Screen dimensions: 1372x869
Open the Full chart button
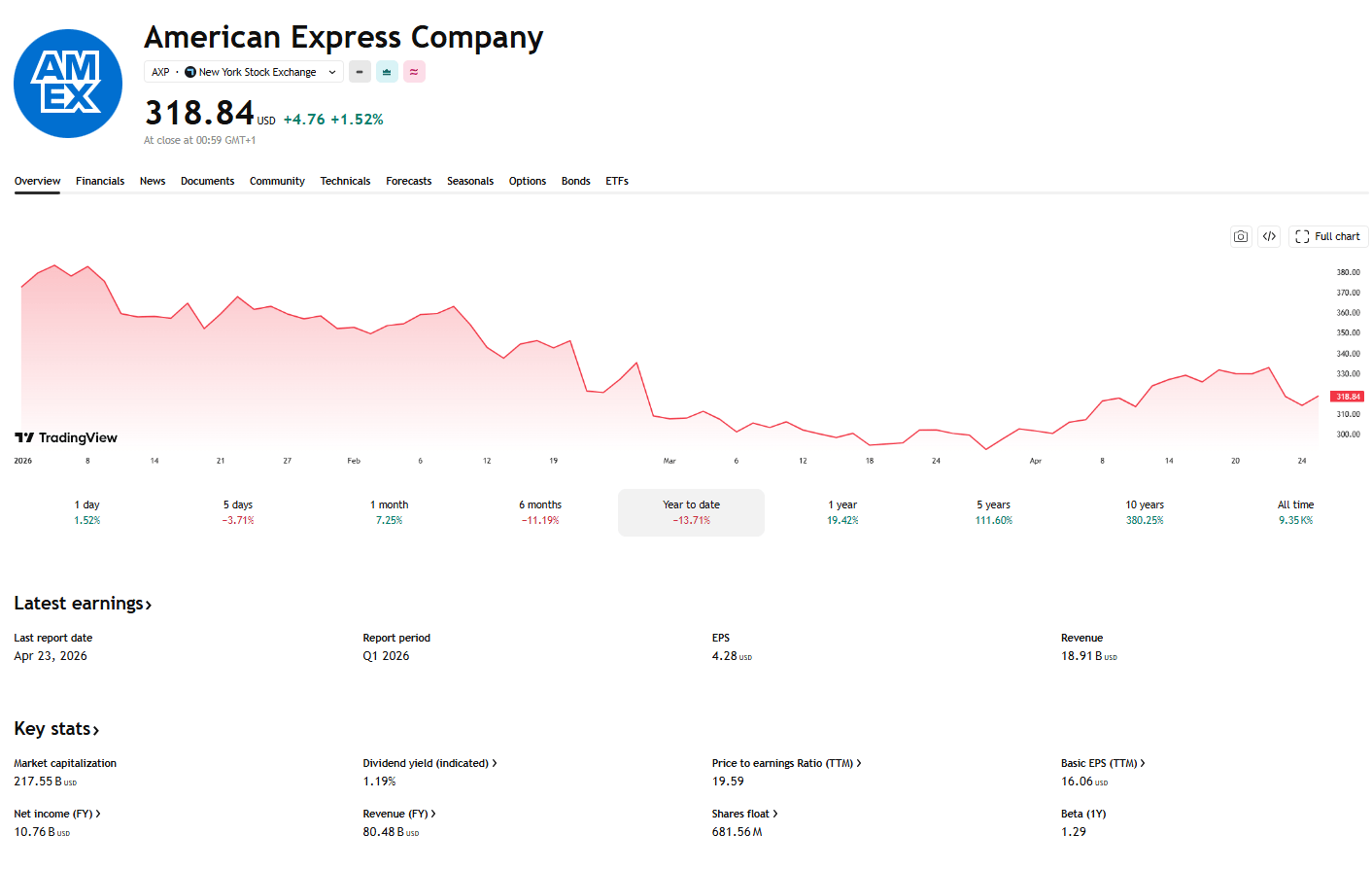tap(1328, 236)
